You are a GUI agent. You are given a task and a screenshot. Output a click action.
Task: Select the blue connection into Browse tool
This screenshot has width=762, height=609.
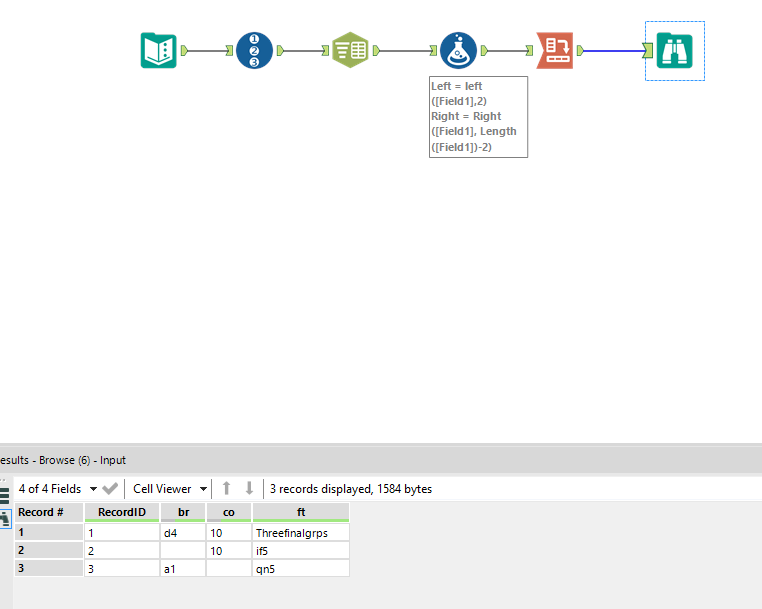612,51
